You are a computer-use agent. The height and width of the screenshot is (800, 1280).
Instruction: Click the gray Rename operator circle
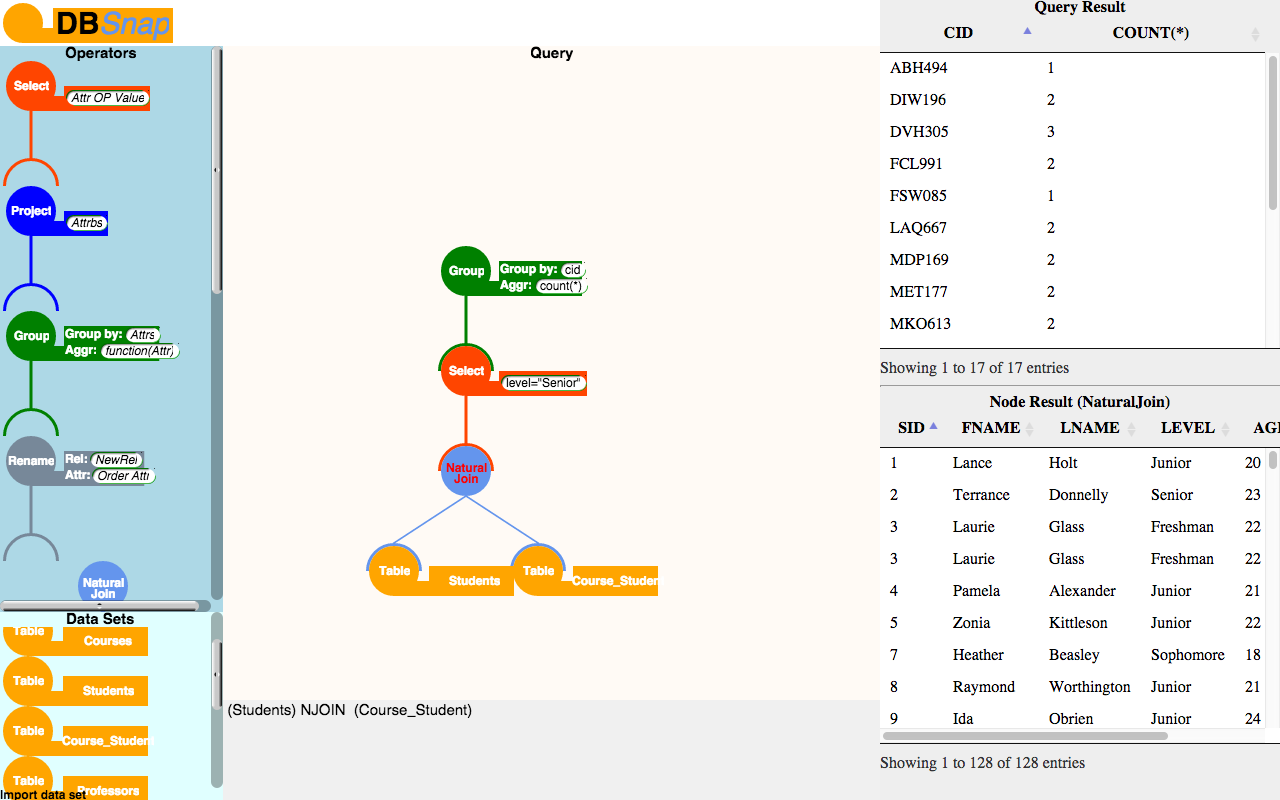31,461
